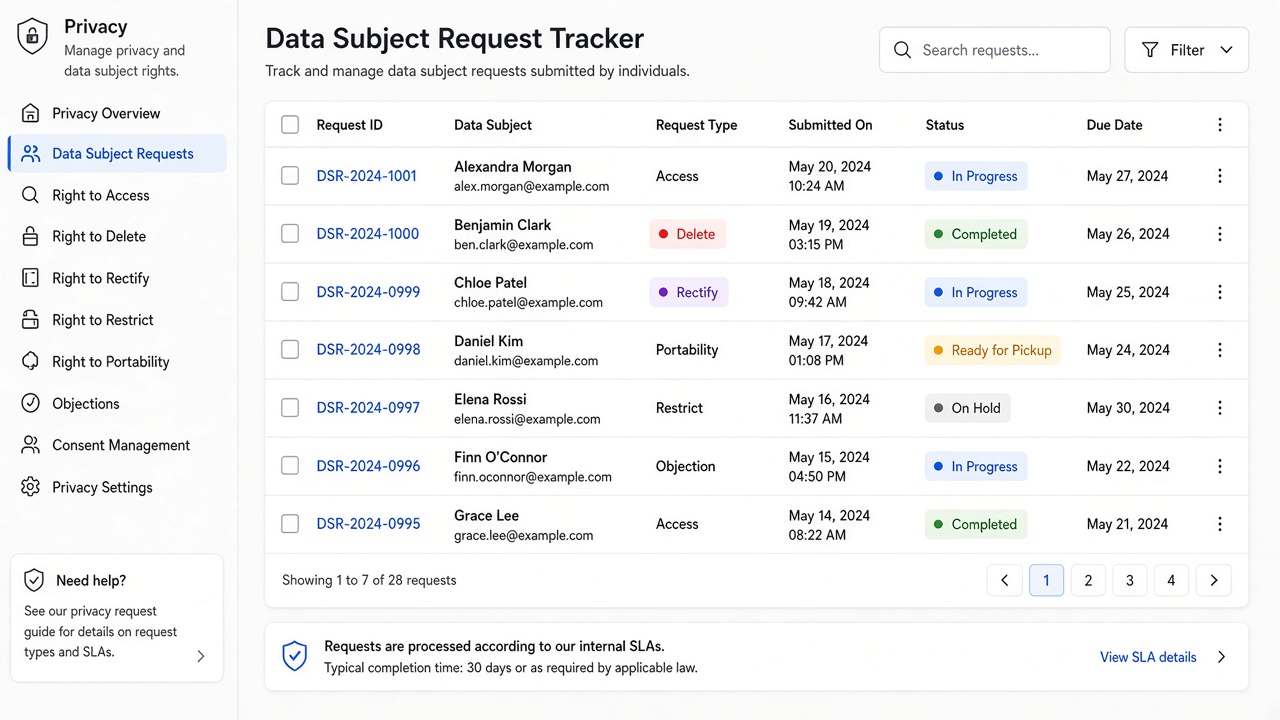1280x720 pixels.
Task: Click the Consent Management people icon
Action: point(31,445)
